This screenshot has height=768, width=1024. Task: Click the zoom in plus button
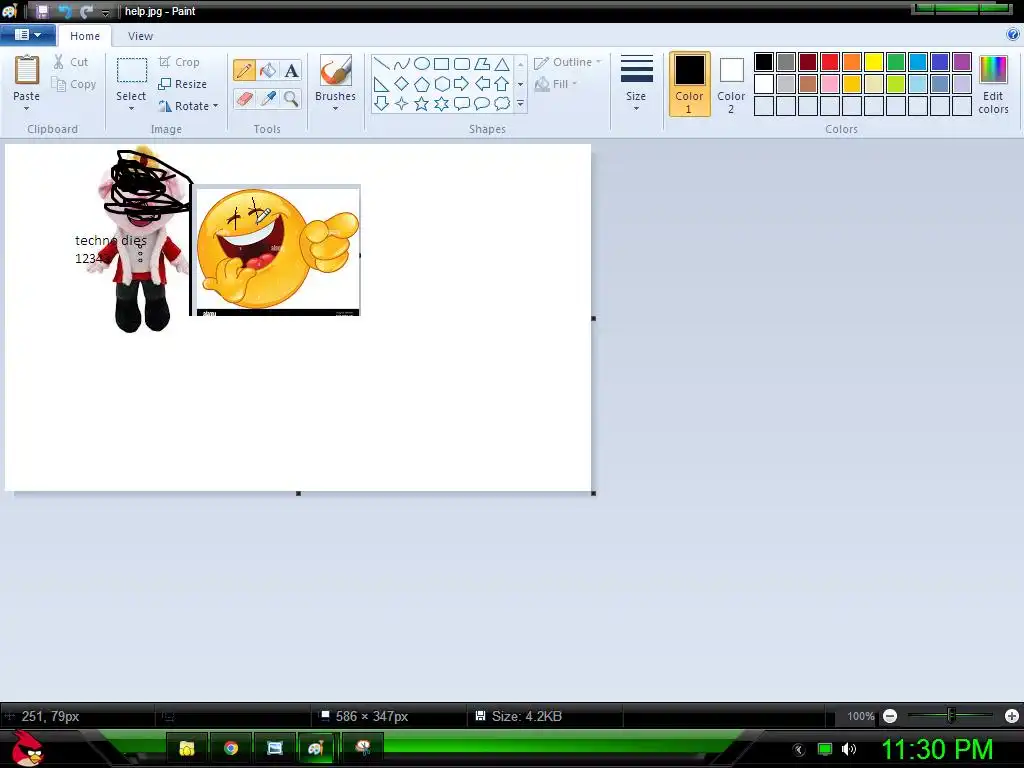point(1012,716)
